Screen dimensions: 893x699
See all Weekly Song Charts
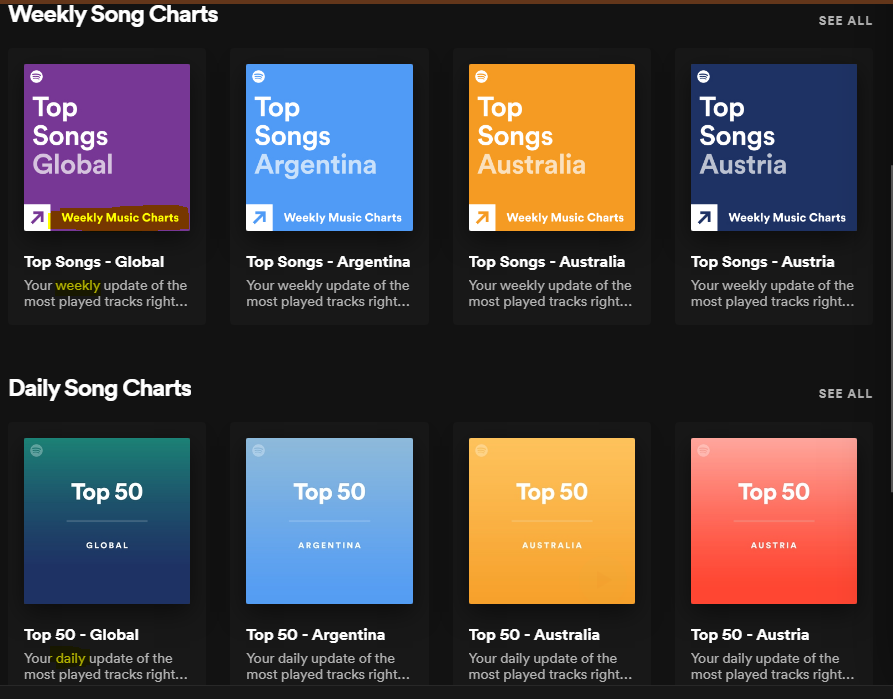pyautogui.click(x=845, y=21)
